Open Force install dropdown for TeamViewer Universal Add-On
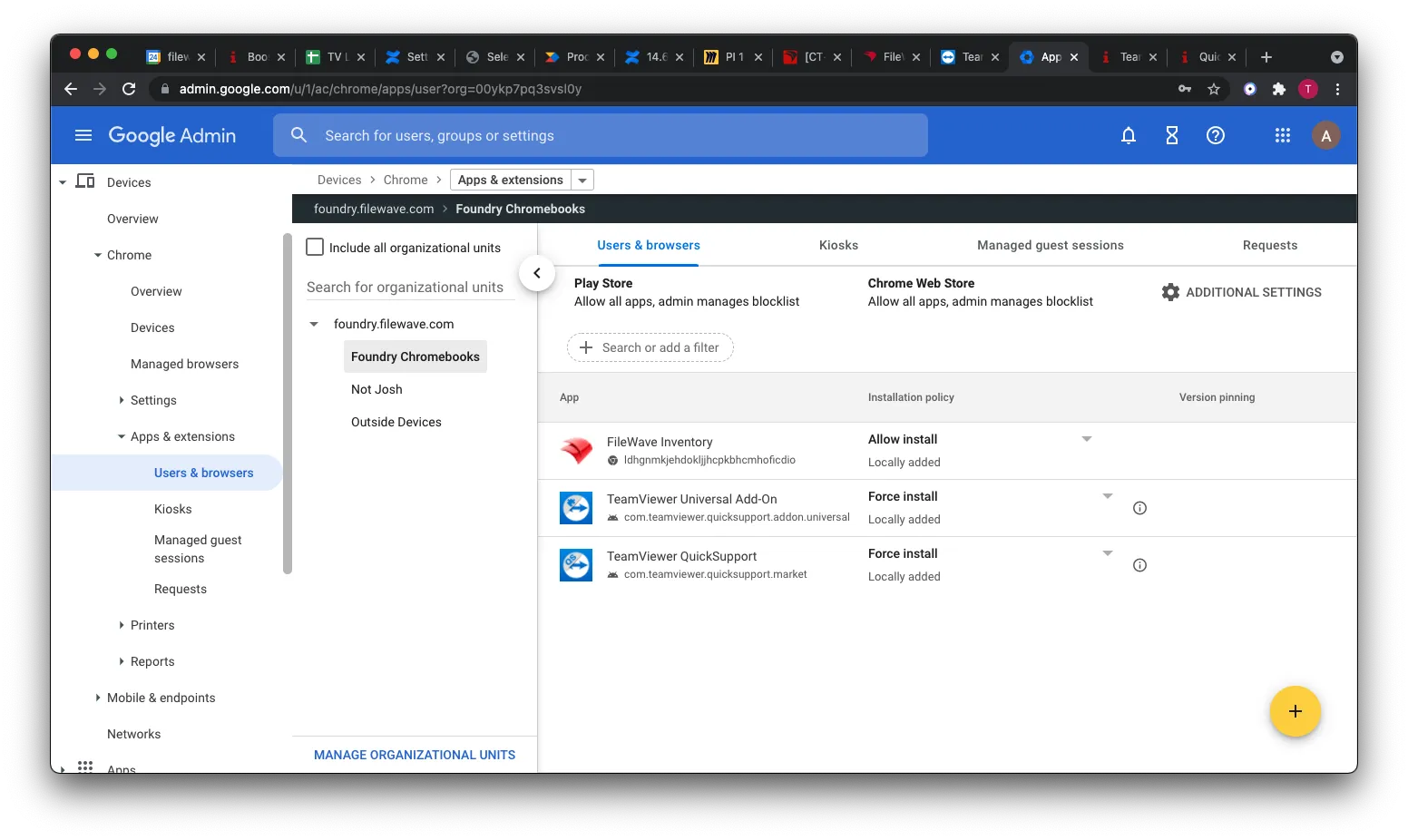This screenshot has width=1408, height=840. (1107, 496)
